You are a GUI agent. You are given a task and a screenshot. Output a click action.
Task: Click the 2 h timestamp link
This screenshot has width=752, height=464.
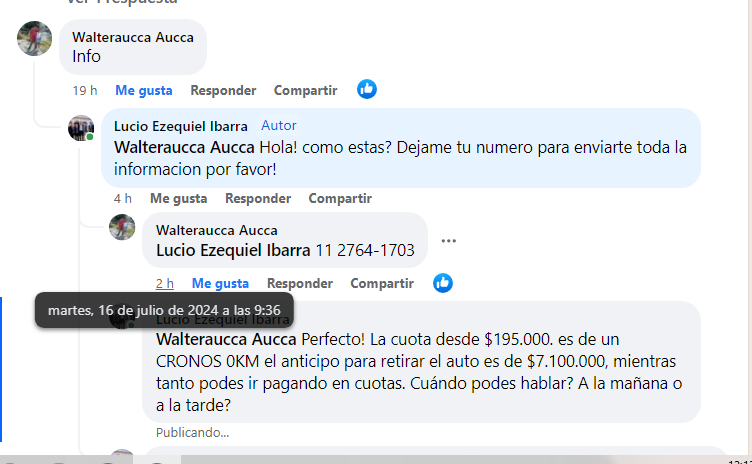point(164,283)
